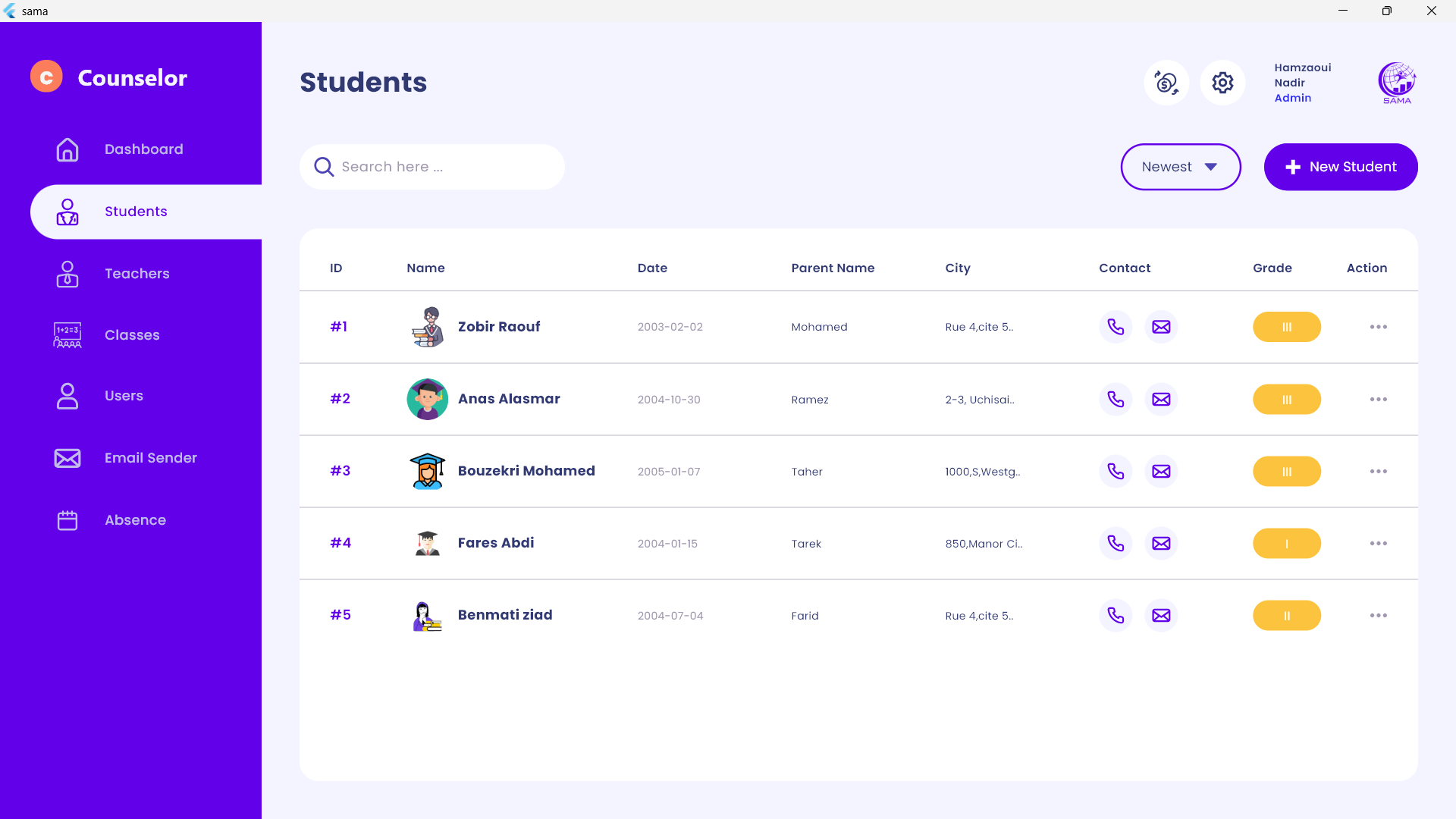Open the settings gear icon
Image resolution: width=1456 pixels, height=819 pixels.
coord(1222,83)
